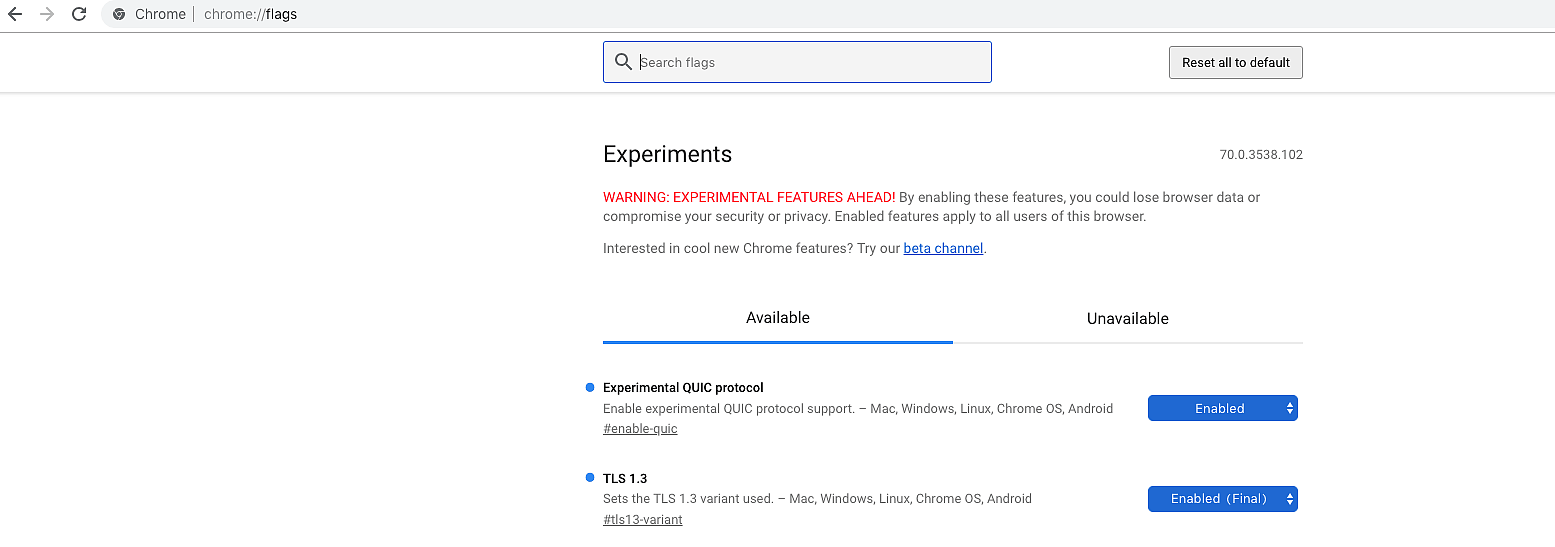Click the Chrome logo in address bar

(119, 14)
